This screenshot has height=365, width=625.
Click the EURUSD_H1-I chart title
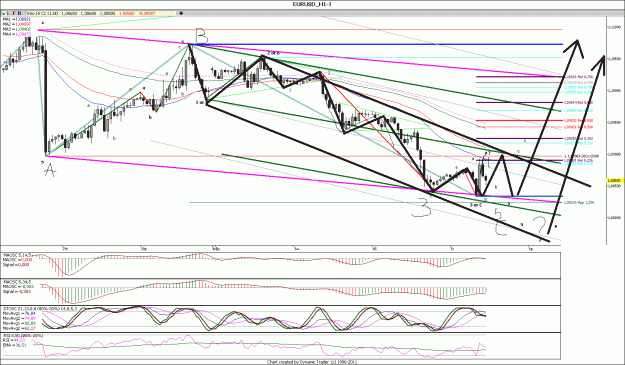click(312, 4)
